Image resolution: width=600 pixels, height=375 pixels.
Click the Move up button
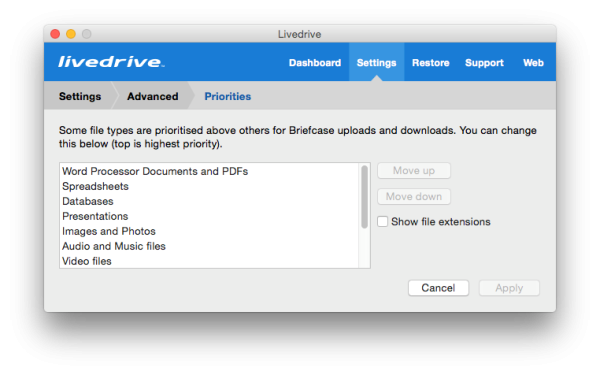coord(414,170)
